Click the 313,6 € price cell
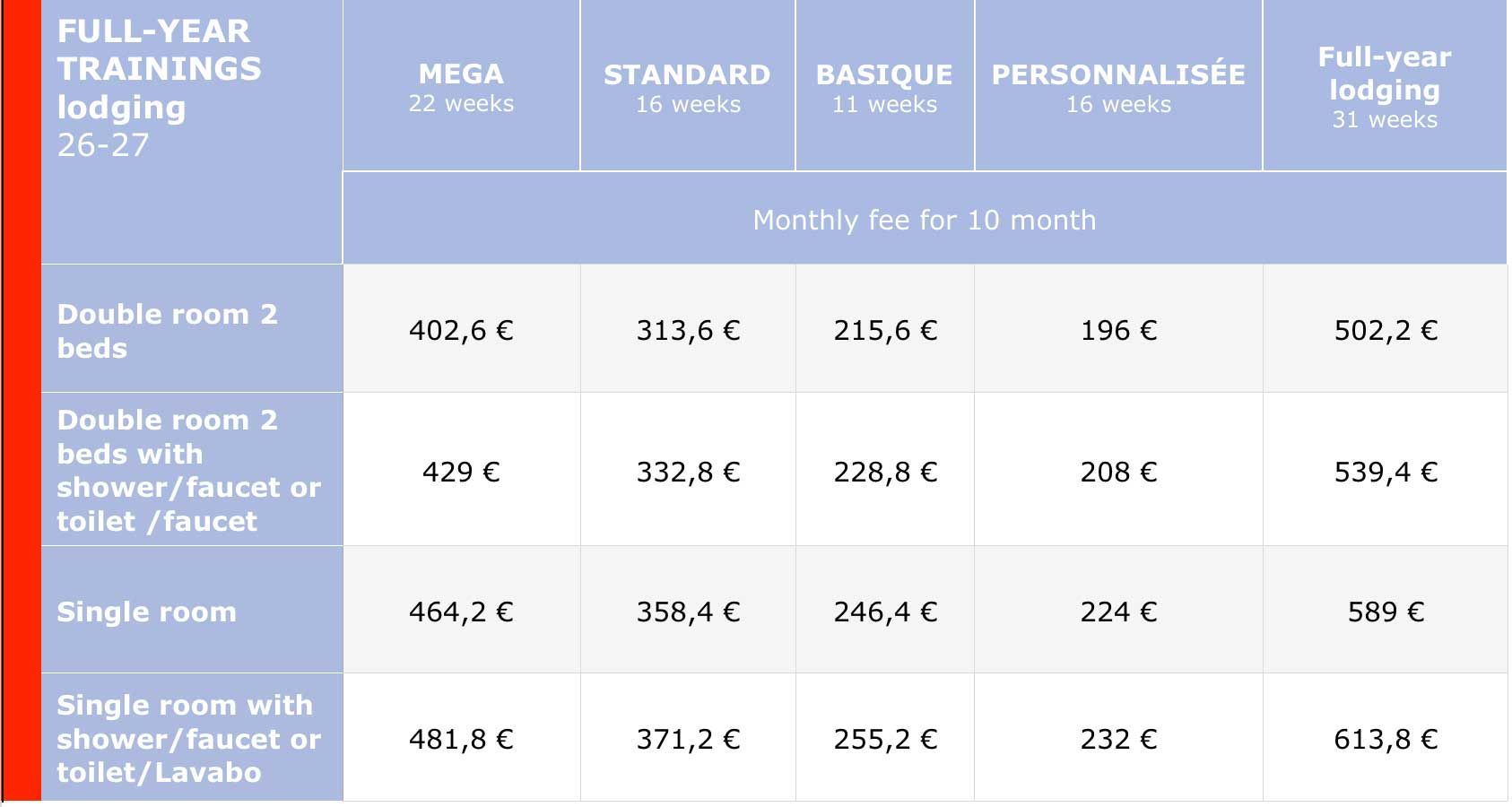 [x=688, y=330]
